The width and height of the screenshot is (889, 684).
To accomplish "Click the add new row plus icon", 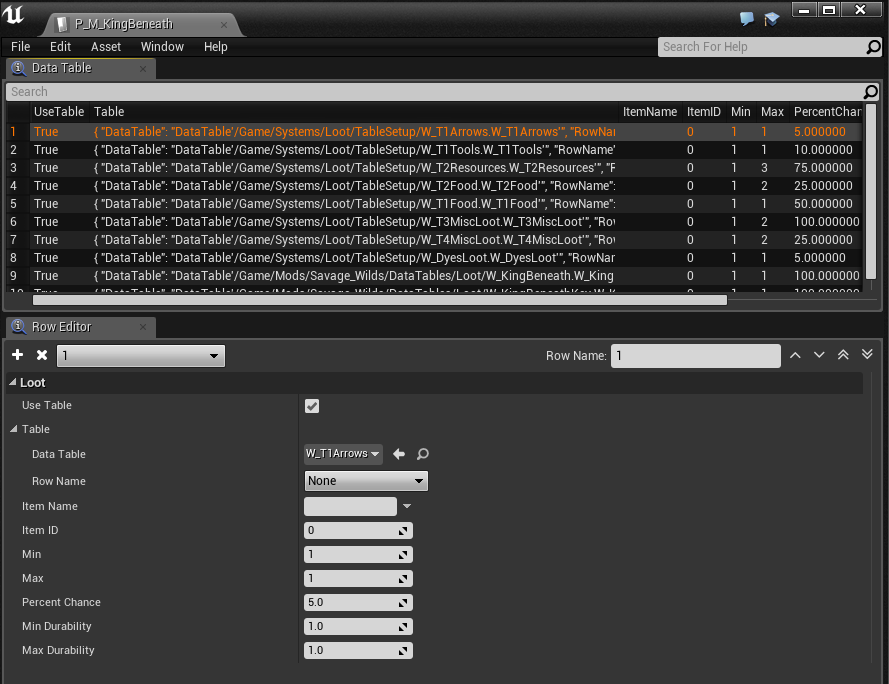I will [x=18, y=355].
